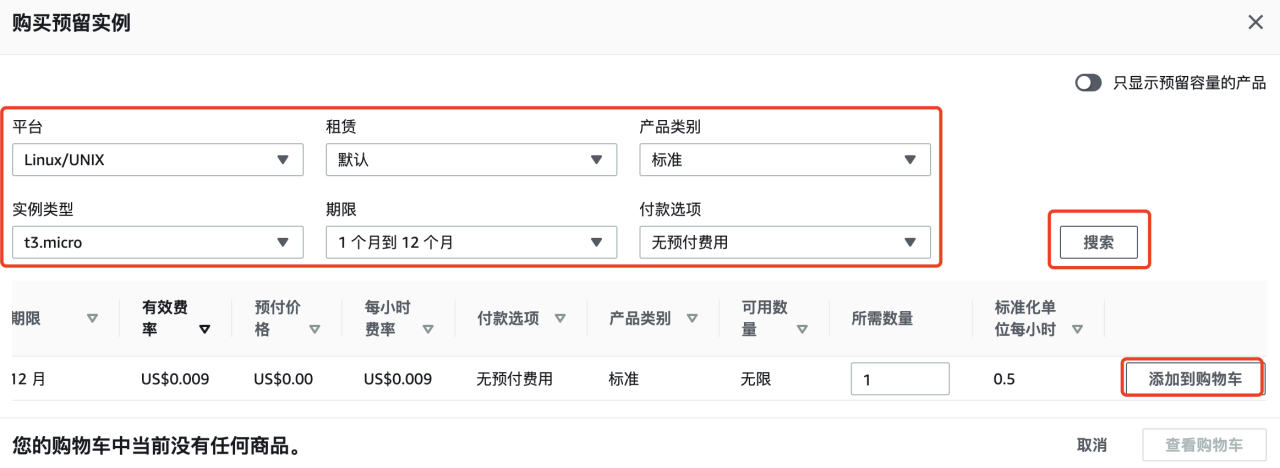Open the 平台 Linux/UNIX dropdown
Screen dimensions: 1280x468
pos(158,160)
